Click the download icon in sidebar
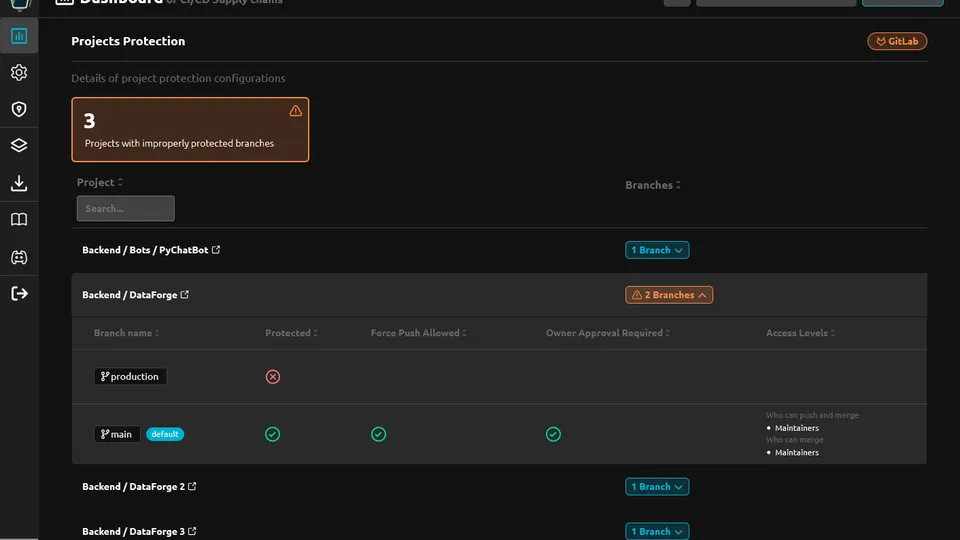Screen dimensions: 960x540 tap(19, 183)
